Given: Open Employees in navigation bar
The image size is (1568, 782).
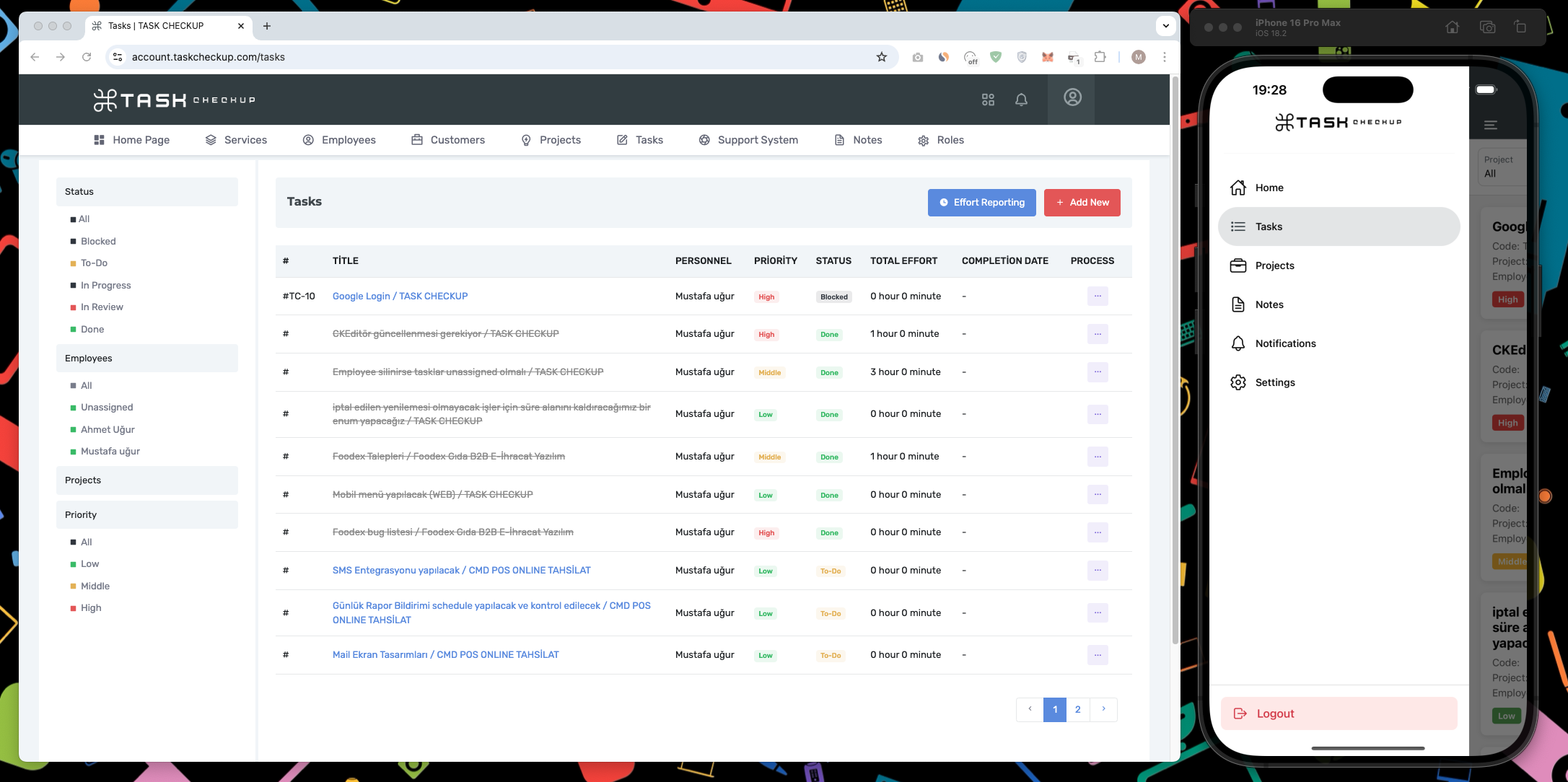Looking at the screenshot, I should click(x=339, y=140).
